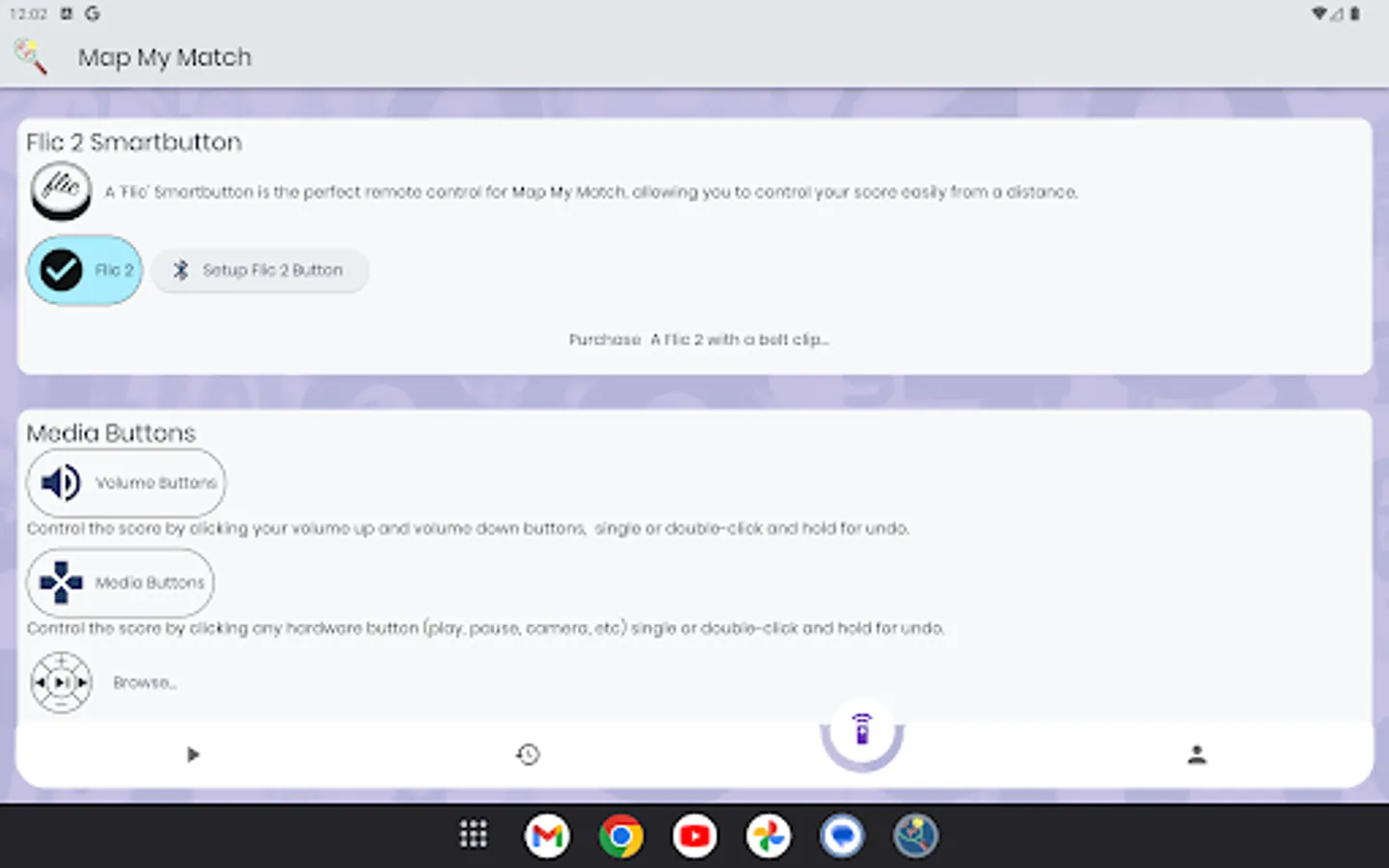Toggle the Flic 2 checked chip

(85, 270)
